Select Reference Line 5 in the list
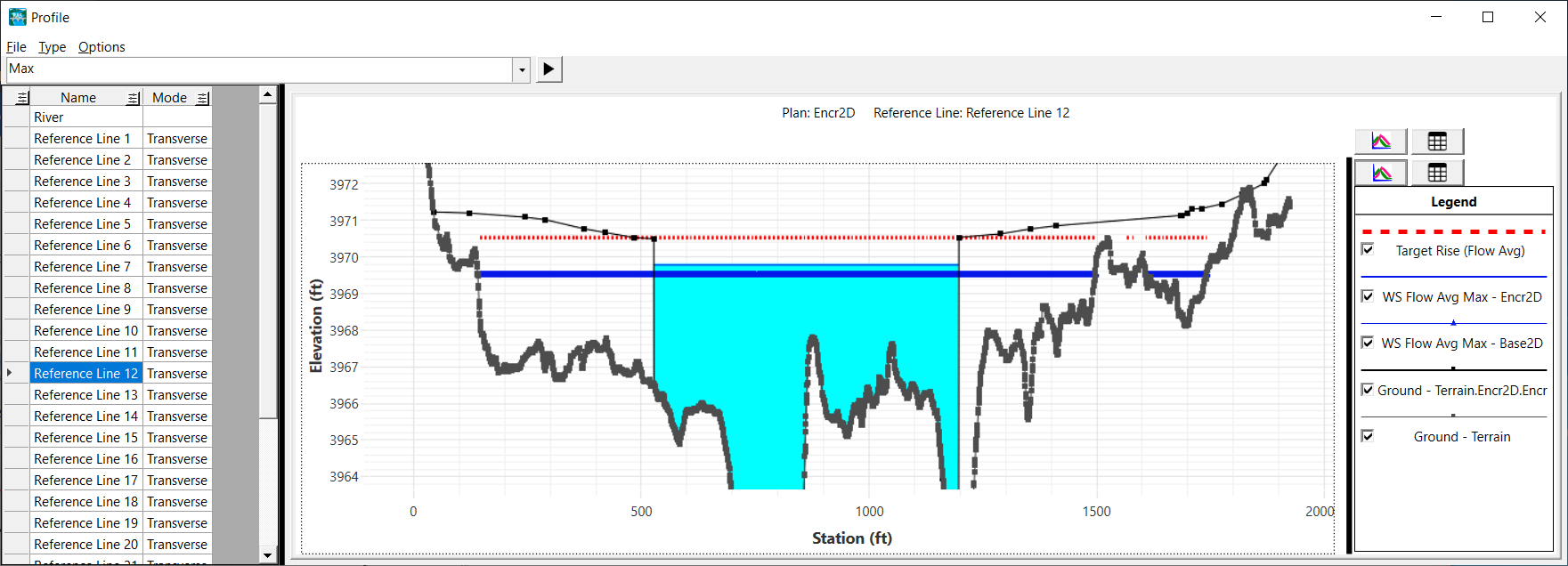Viewport: 1568px width, 566px height. click(x=82, y=224)
